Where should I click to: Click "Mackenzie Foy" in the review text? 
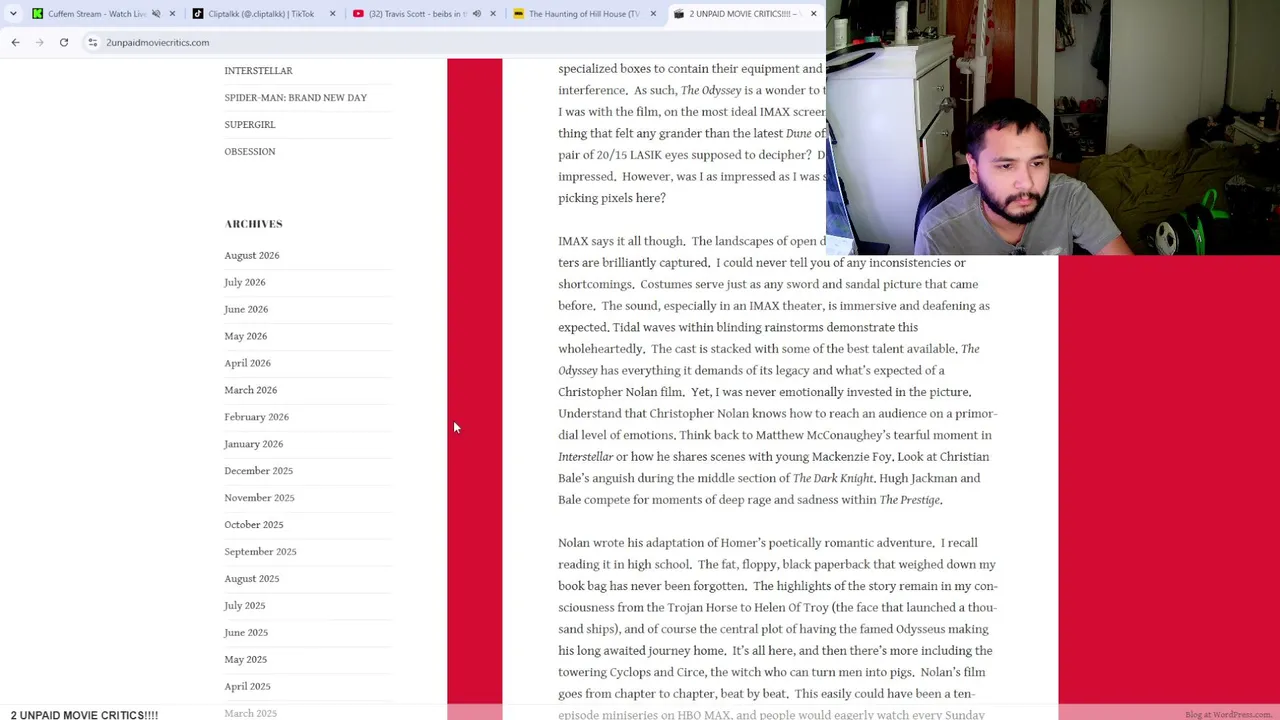pyautogui.click(x=851, y=457)
